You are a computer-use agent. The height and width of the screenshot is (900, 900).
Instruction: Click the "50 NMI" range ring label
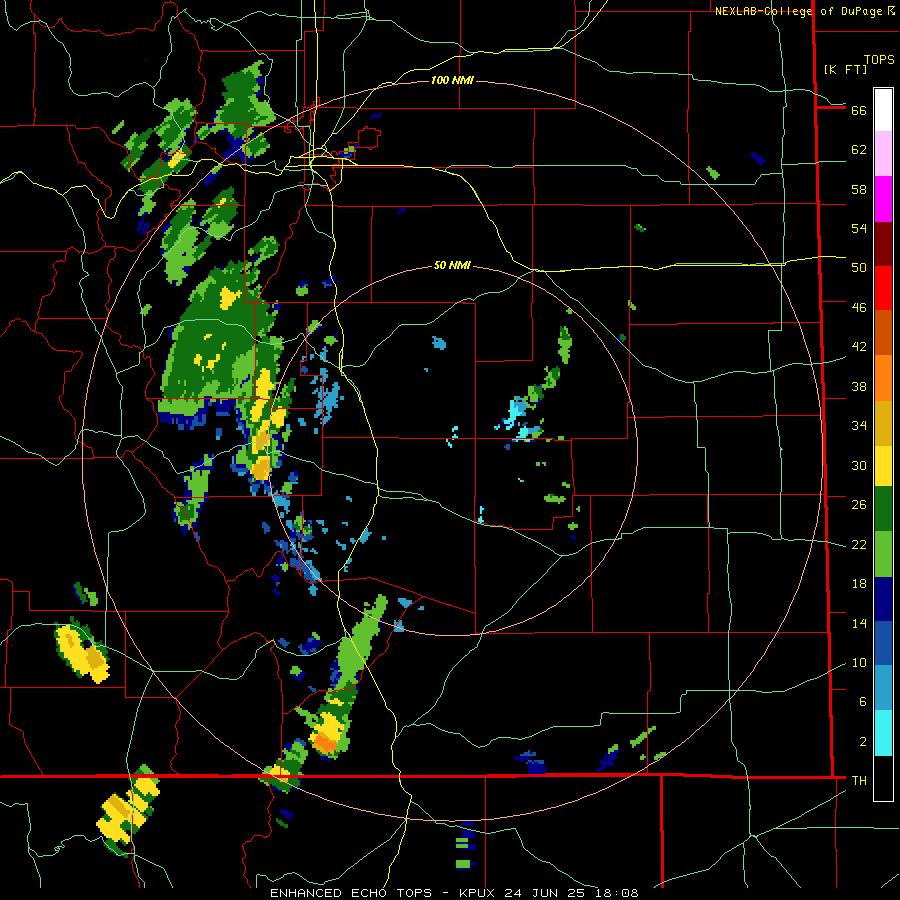point(452,265)
